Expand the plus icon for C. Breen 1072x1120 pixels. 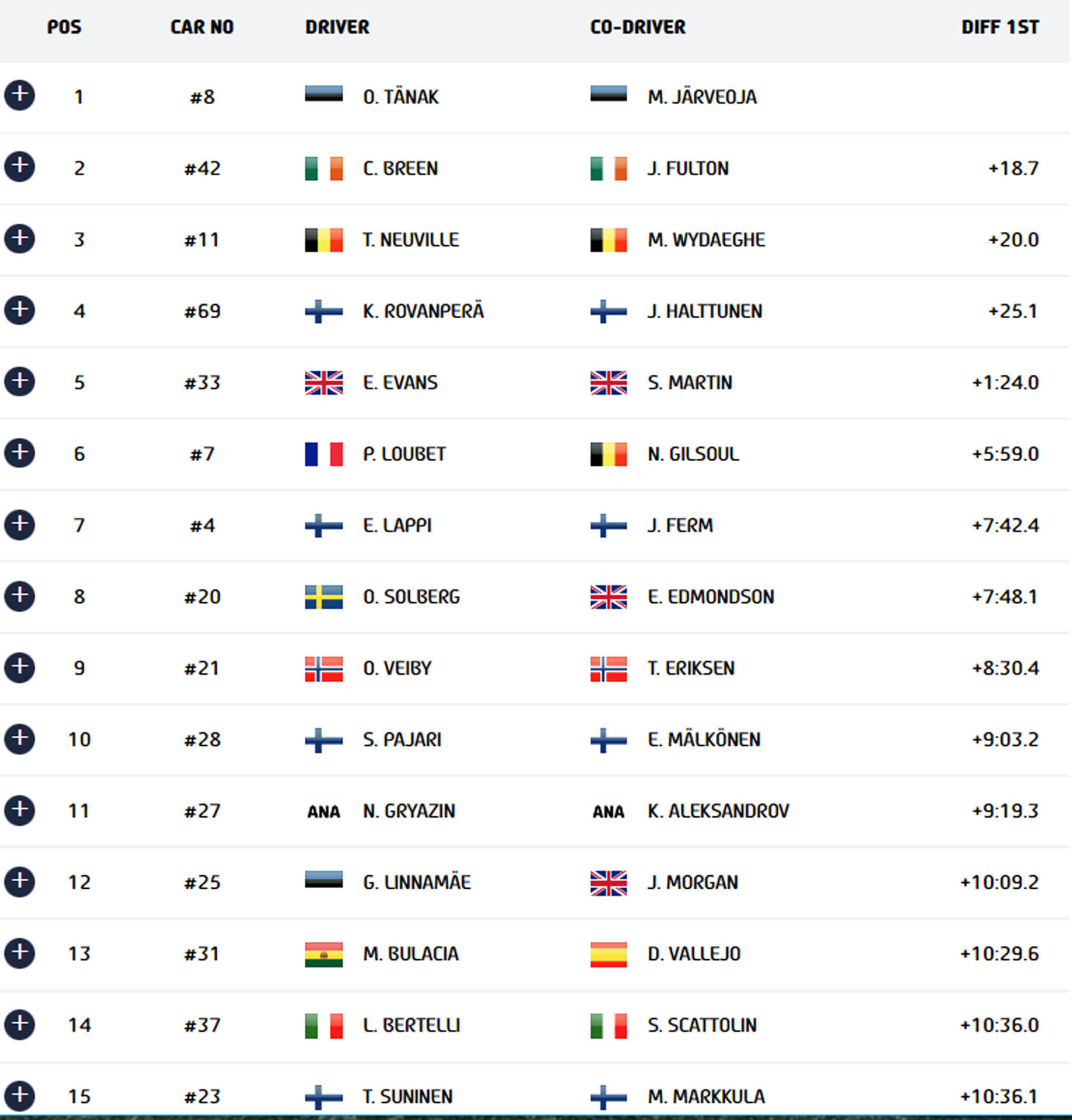(x=20, y=166)
